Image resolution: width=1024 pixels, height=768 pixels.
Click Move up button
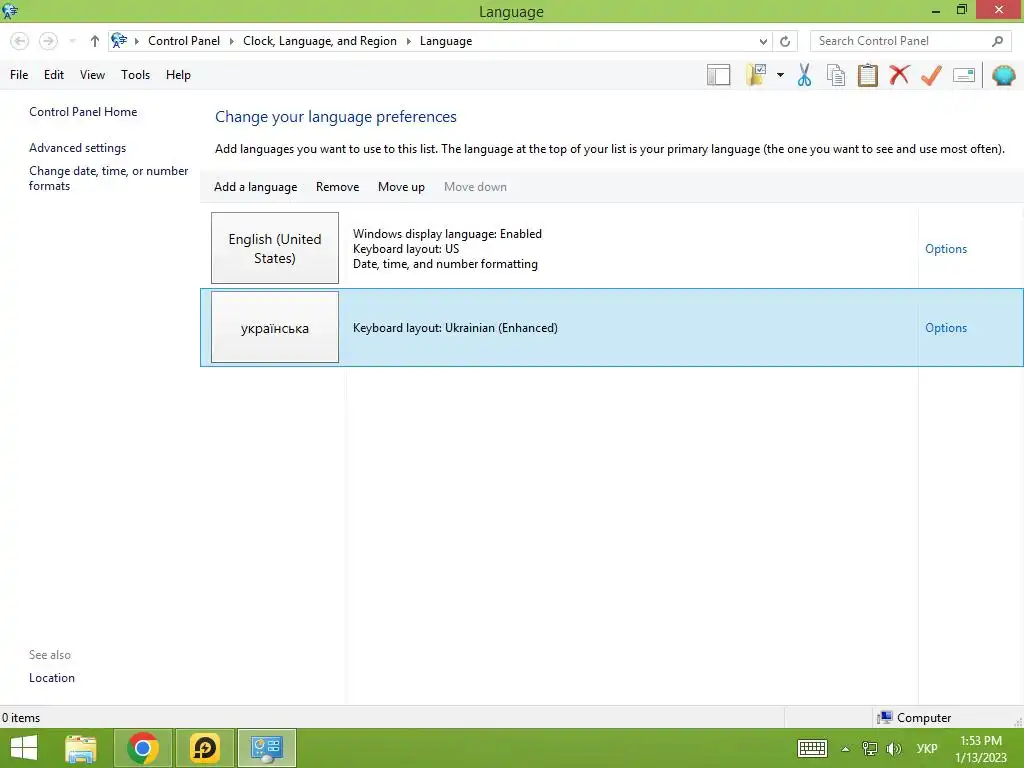pyautogui.click(x=401, y=187)
